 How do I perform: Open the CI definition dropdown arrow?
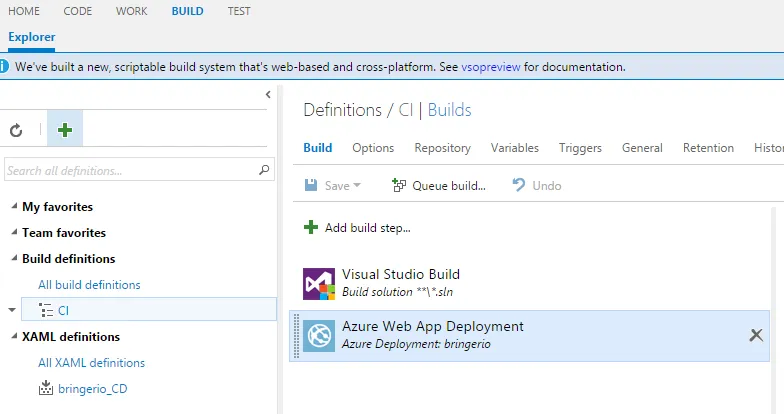tap(12, 310)
